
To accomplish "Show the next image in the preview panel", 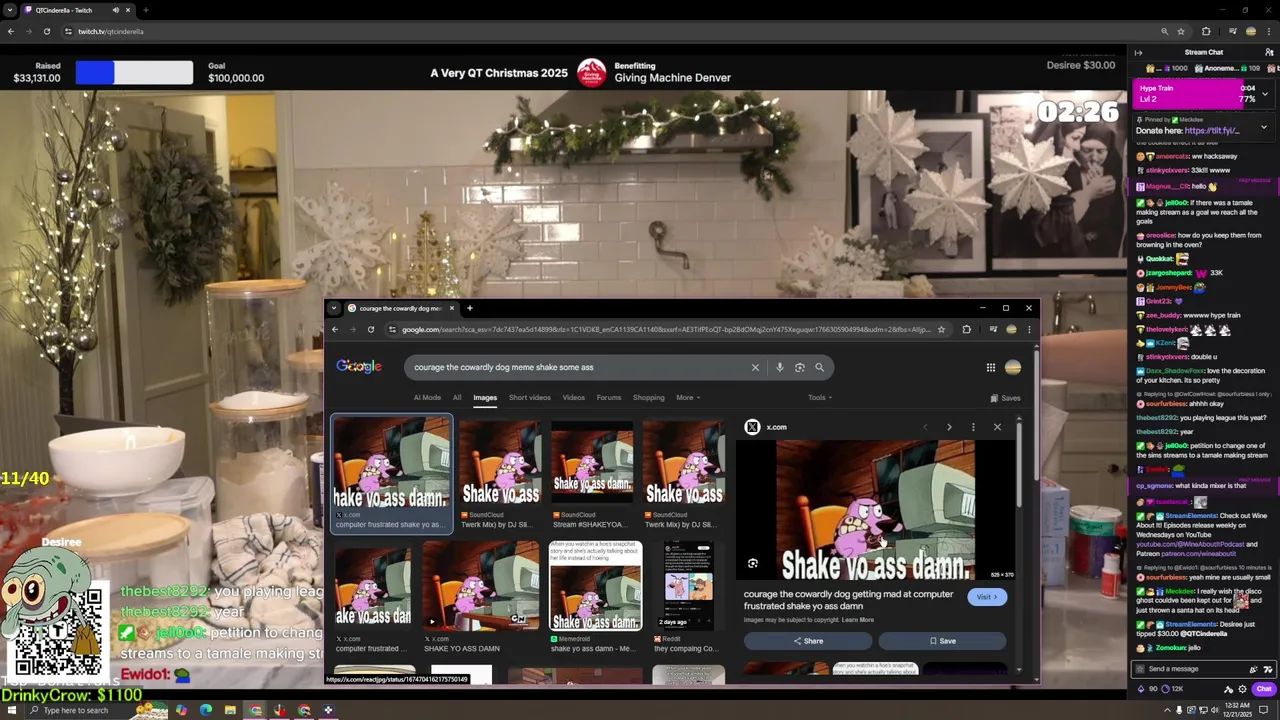I will click(949, 427).
